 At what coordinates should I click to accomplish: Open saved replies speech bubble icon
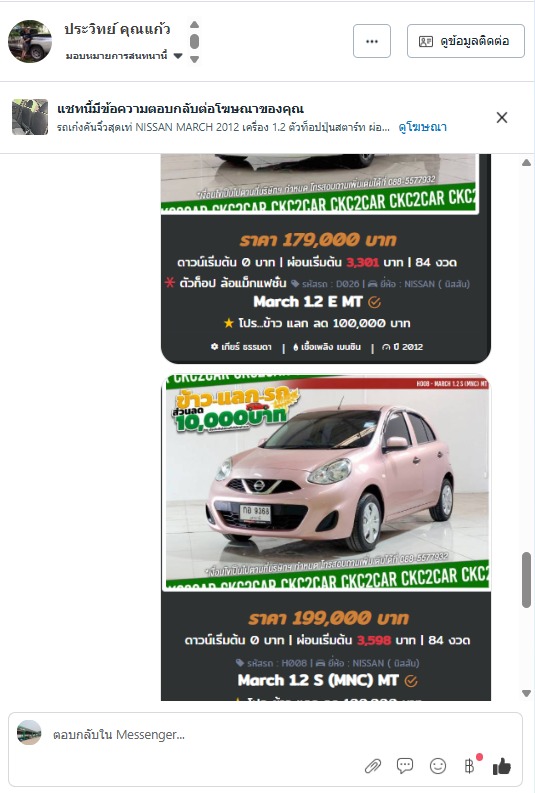tap(405, 766)
